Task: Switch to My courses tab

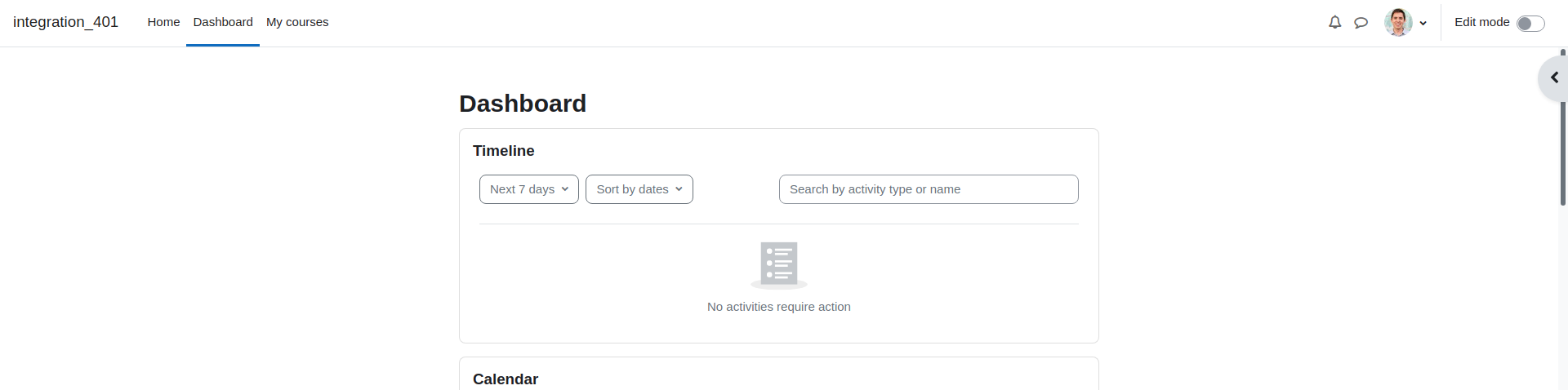Action: 297,22
